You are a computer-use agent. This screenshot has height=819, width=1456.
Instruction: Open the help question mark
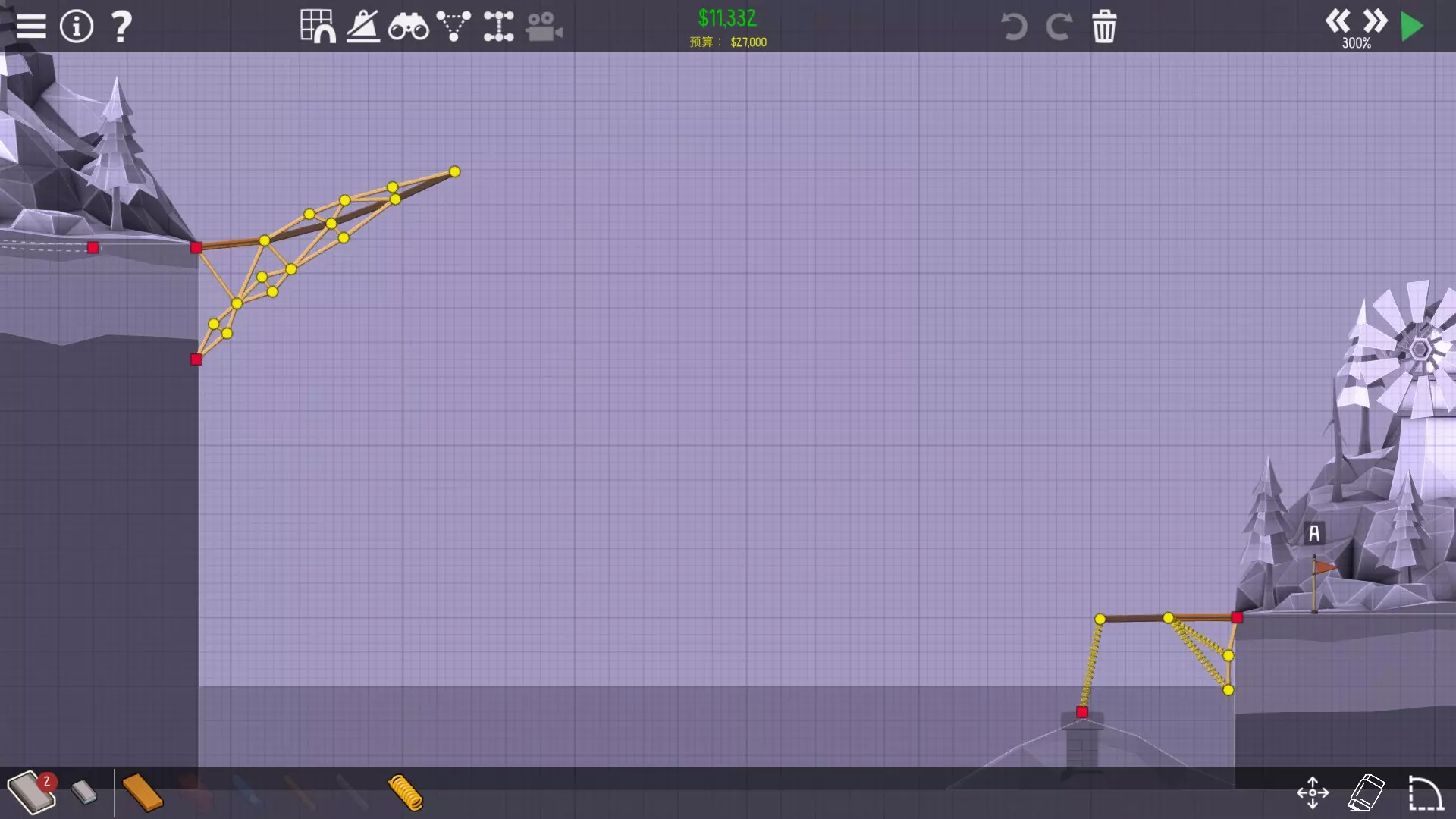click(121, 27)
